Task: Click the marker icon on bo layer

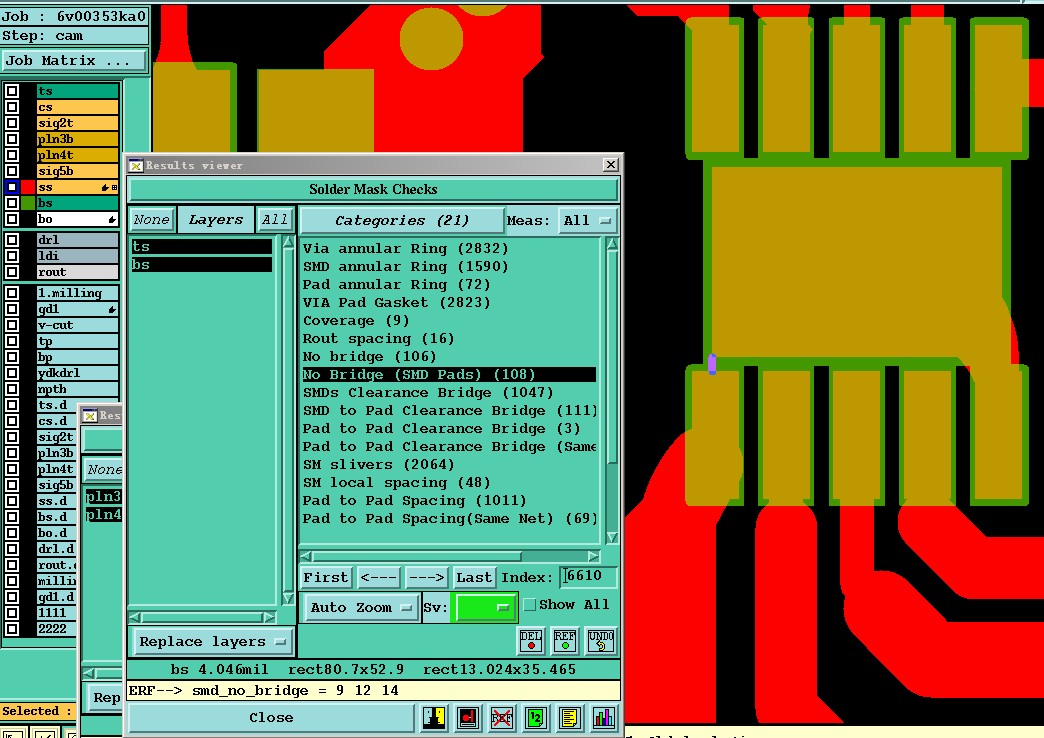Action: (x=112, y=219)
